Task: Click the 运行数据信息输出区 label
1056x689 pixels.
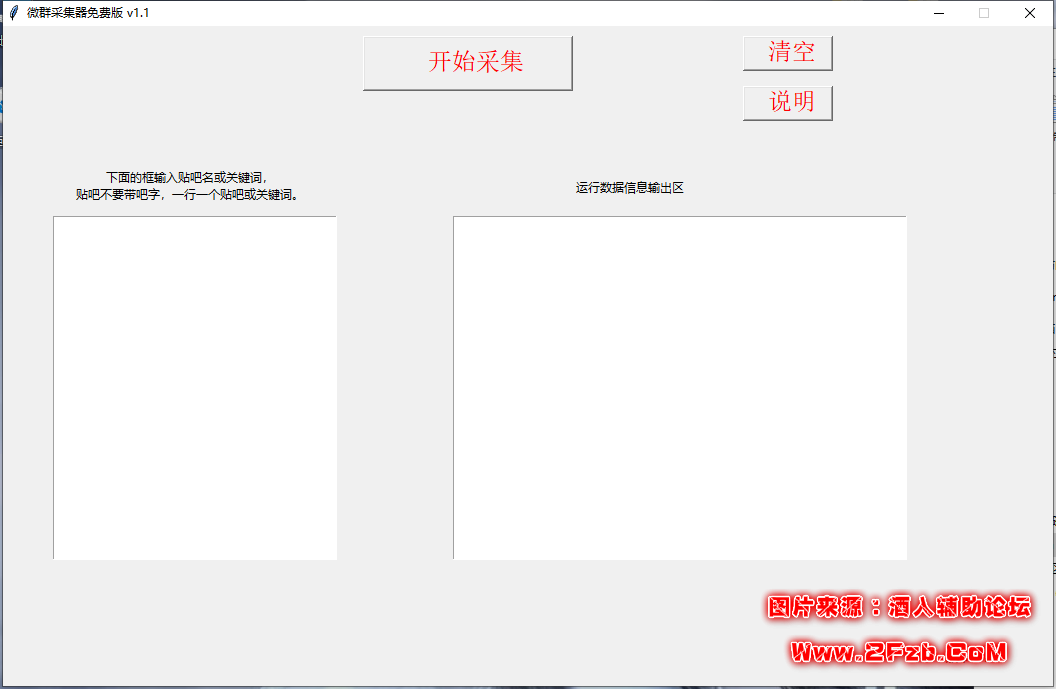Action: 630,188
